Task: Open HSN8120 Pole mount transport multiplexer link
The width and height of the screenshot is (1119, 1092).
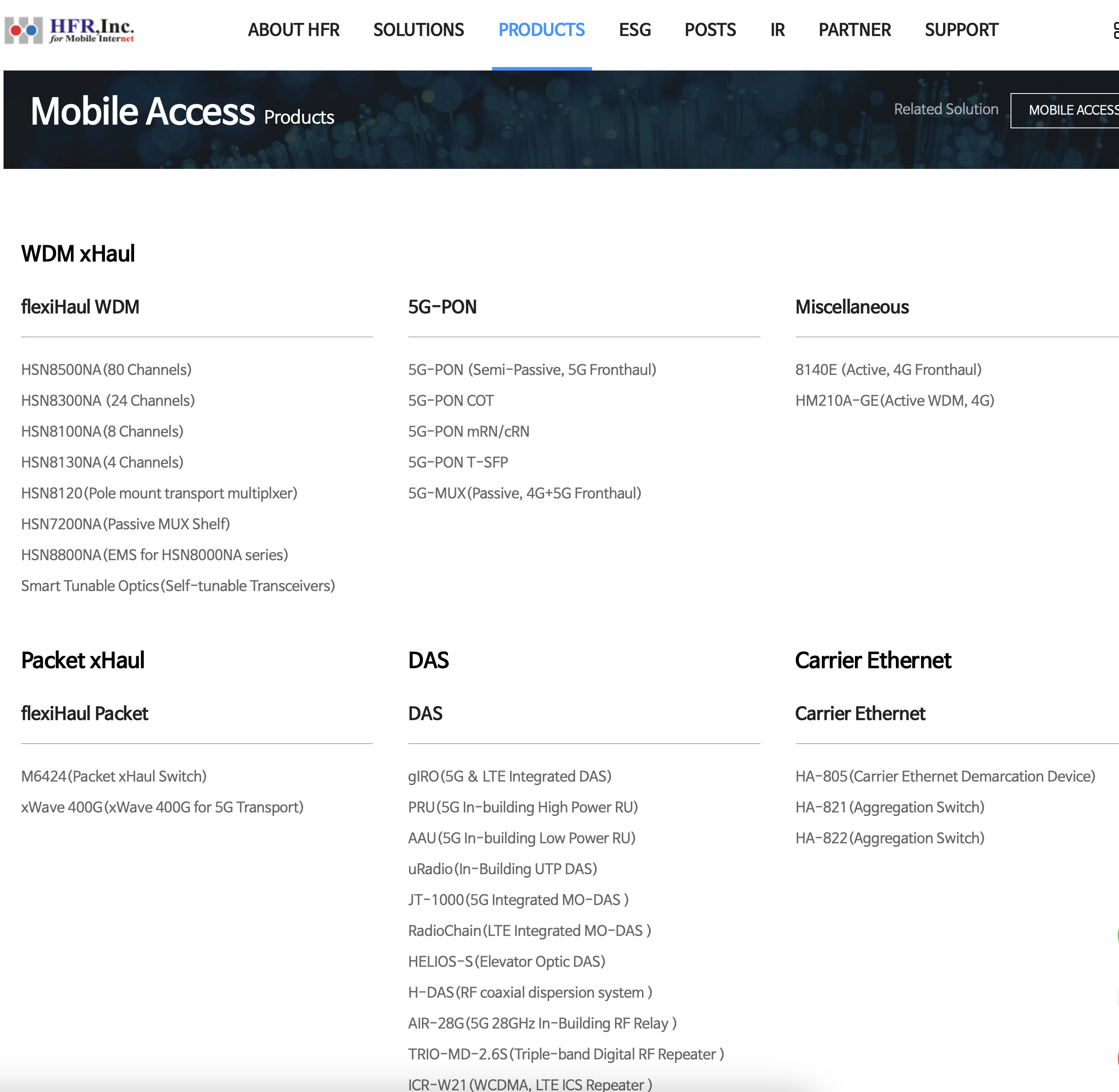Action: pyautogui.click(x=159, y=493)
